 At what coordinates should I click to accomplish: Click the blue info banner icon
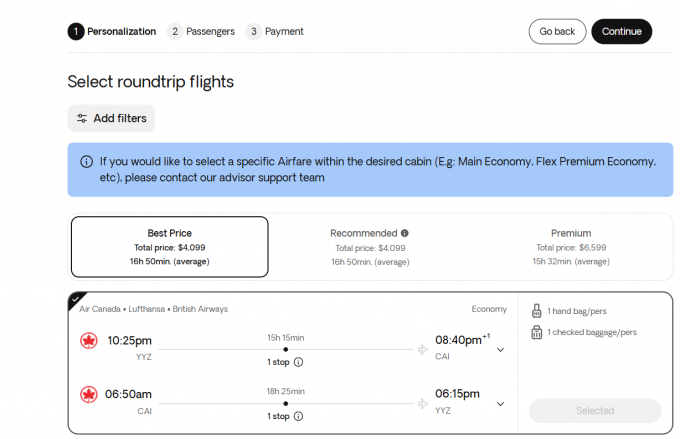pos(87,161)
